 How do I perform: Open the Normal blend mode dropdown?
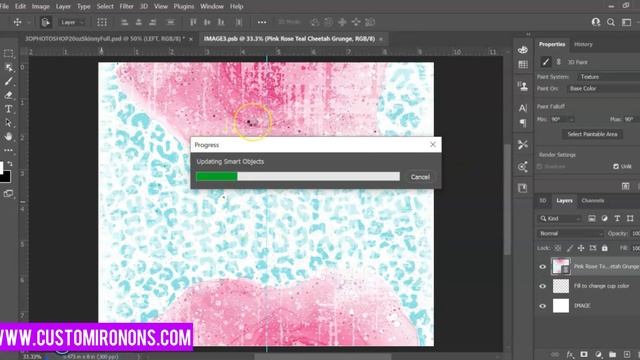coord(570,233)
